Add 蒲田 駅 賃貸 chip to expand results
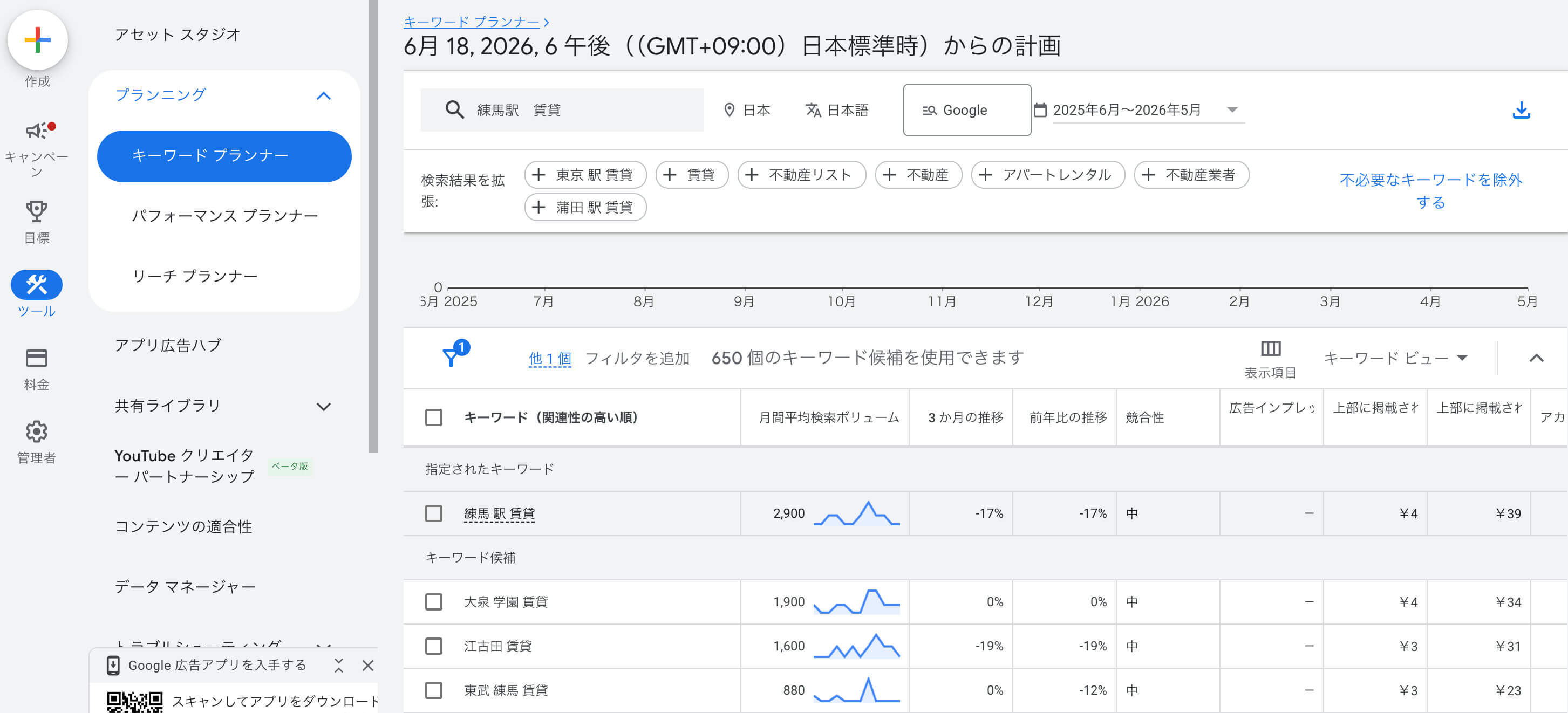 (585, 207)
